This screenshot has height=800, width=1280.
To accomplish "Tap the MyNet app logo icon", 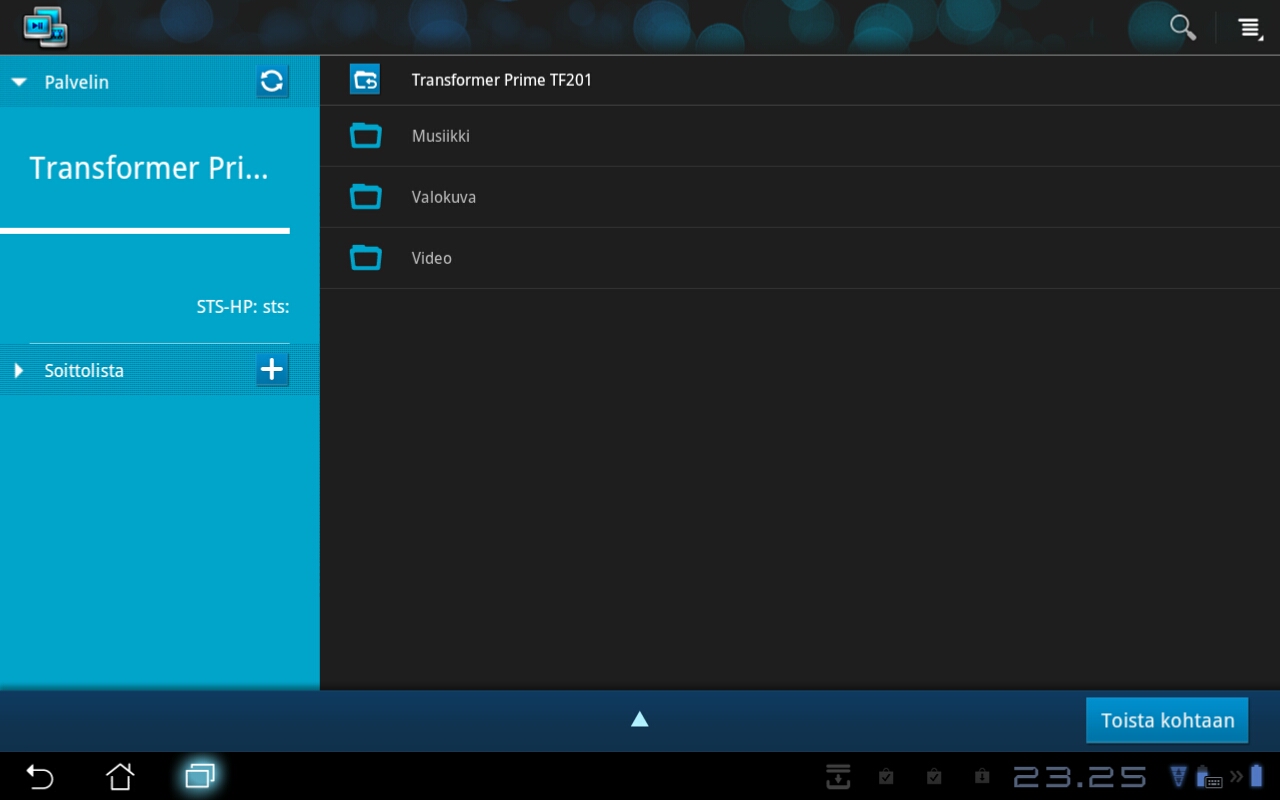I will coord(45,27).
